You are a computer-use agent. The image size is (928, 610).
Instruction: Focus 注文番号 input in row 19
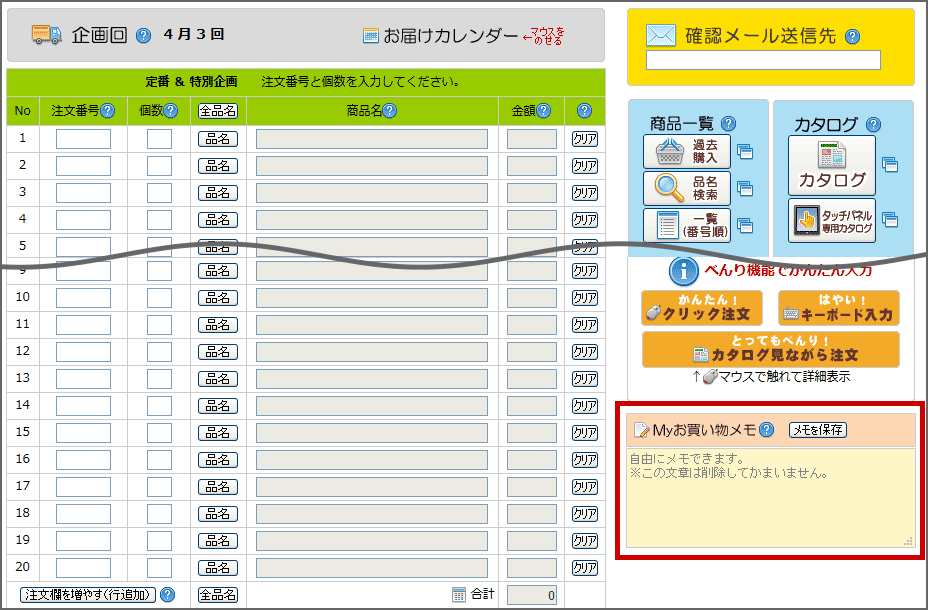click(83, 541)
